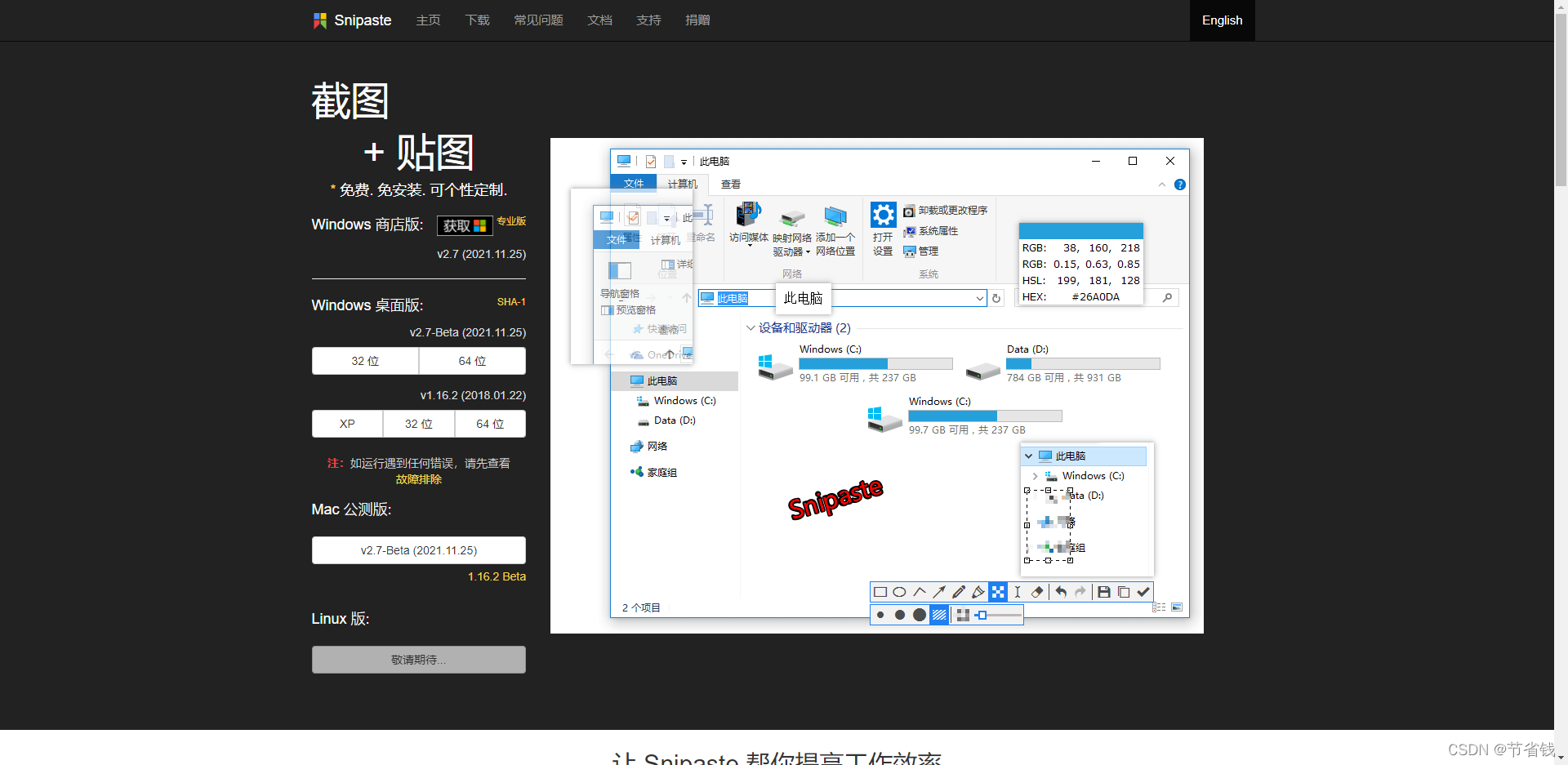Viewport: 1568px width, 765px height.
Task: Click the copy-to-clipboard icon
Action: [1124, 592]
